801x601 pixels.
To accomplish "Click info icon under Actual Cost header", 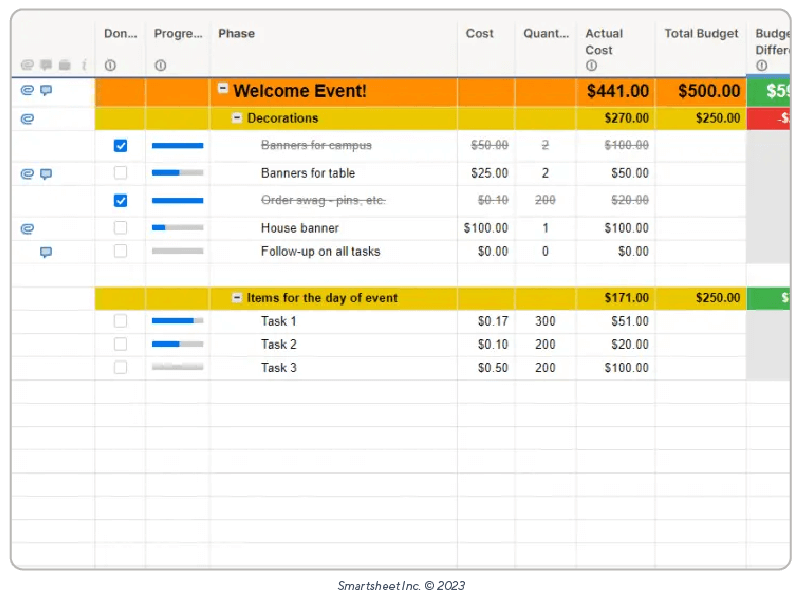I will (x=591, y=66).
